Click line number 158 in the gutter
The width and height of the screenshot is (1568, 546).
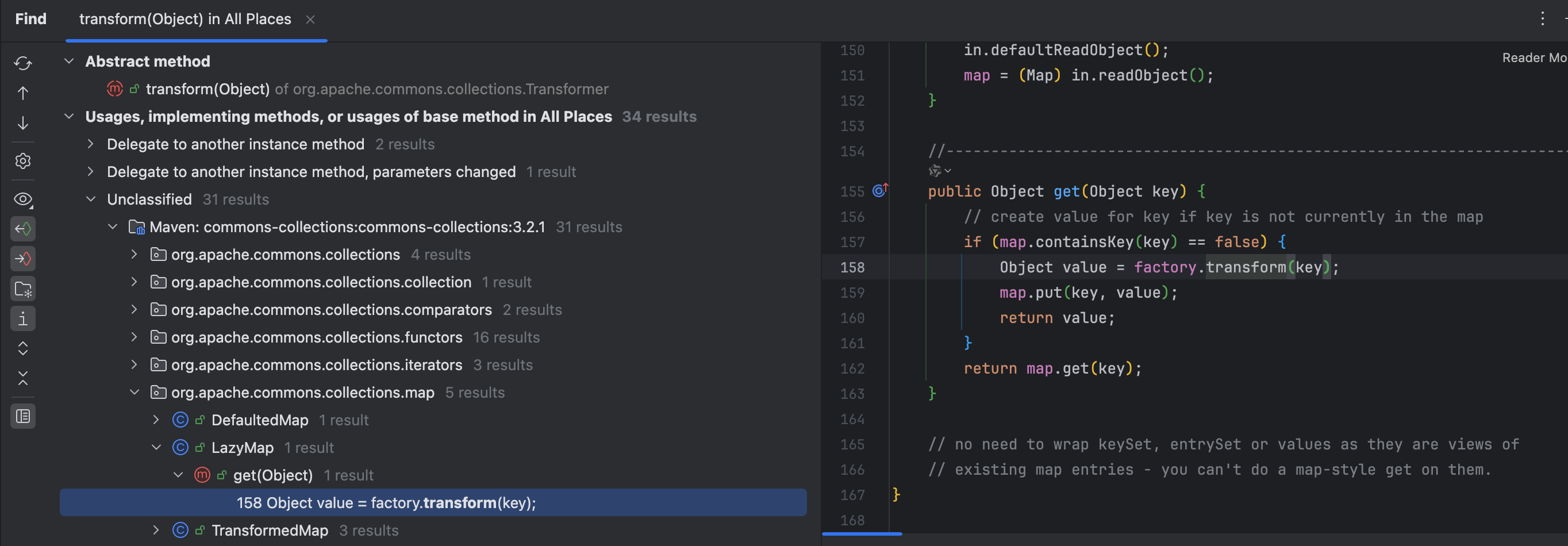(852, 267)
